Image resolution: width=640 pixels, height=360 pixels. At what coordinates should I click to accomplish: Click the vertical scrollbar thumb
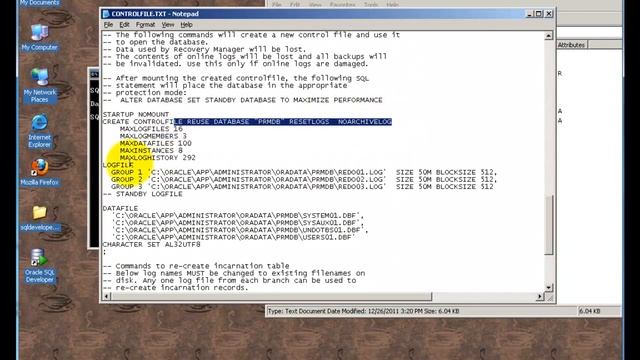point(549,224)
